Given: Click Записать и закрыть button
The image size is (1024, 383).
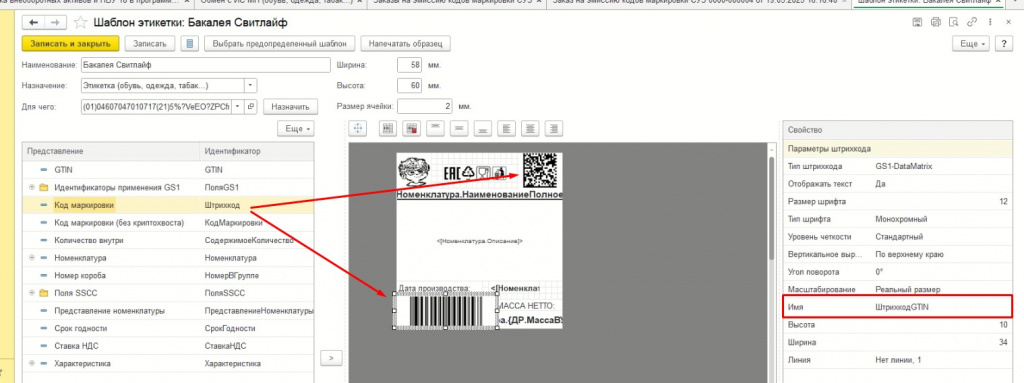Looking at the screenshot, I should click(x=71, y=44).
